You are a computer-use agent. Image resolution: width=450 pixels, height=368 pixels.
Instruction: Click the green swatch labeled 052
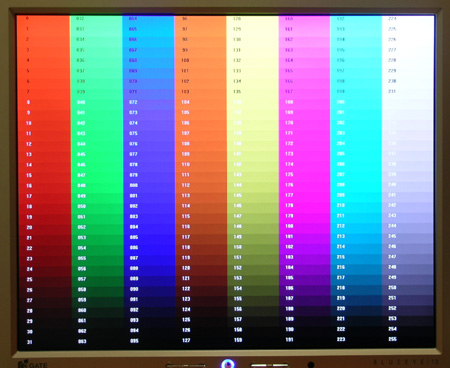pos(97,227)
